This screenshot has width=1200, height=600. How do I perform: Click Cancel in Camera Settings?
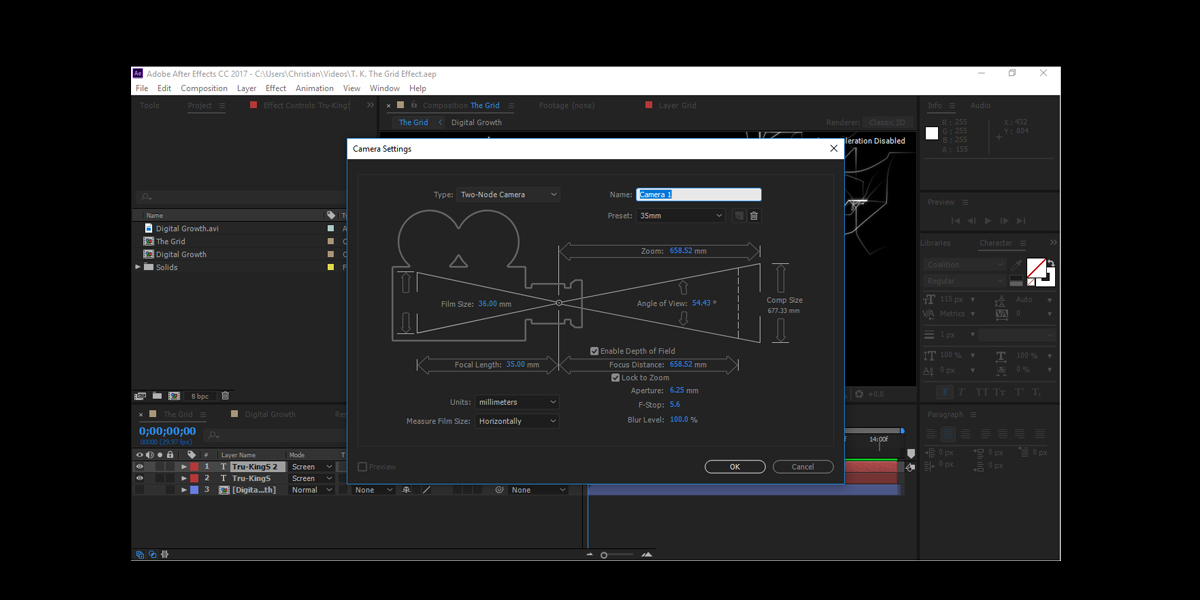pyautogui.click(x=803, y=467)
